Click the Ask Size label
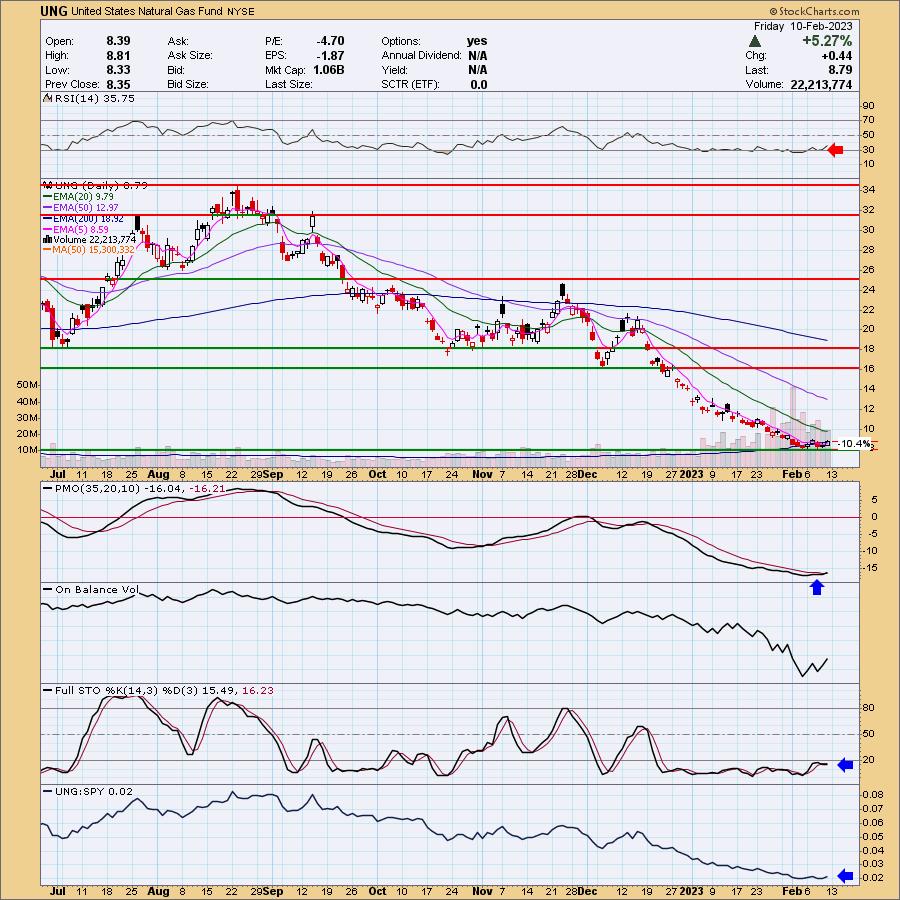The height and width of the screenshot is (900, 900). [x=190, y=56]
